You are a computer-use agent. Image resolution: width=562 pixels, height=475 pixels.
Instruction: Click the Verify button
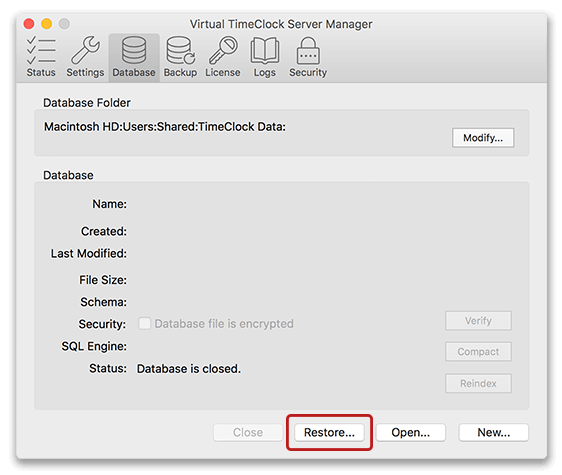[x=478, y=320]
